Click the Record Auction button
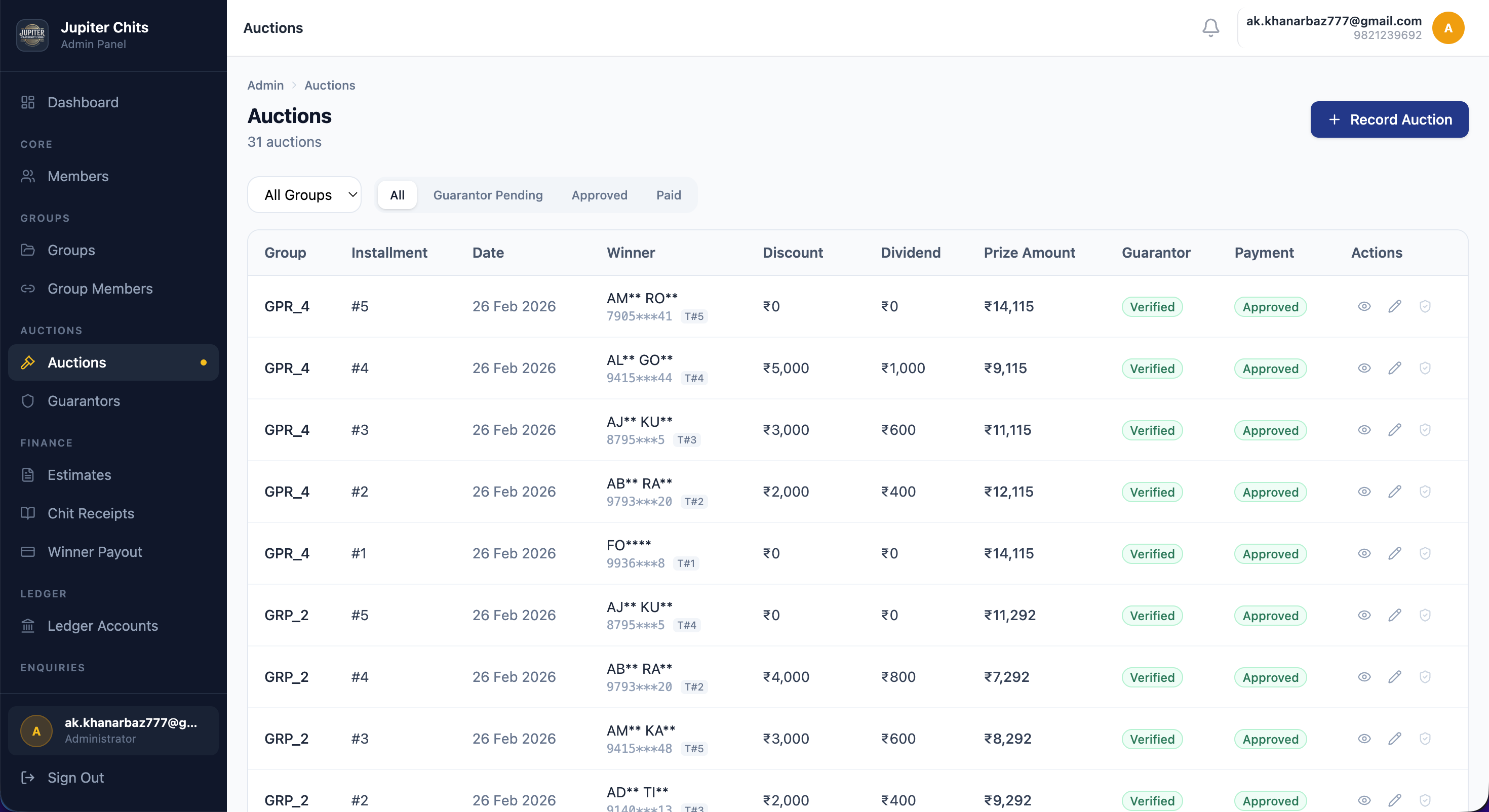 pyautogui.click(x=1389, y=119)
